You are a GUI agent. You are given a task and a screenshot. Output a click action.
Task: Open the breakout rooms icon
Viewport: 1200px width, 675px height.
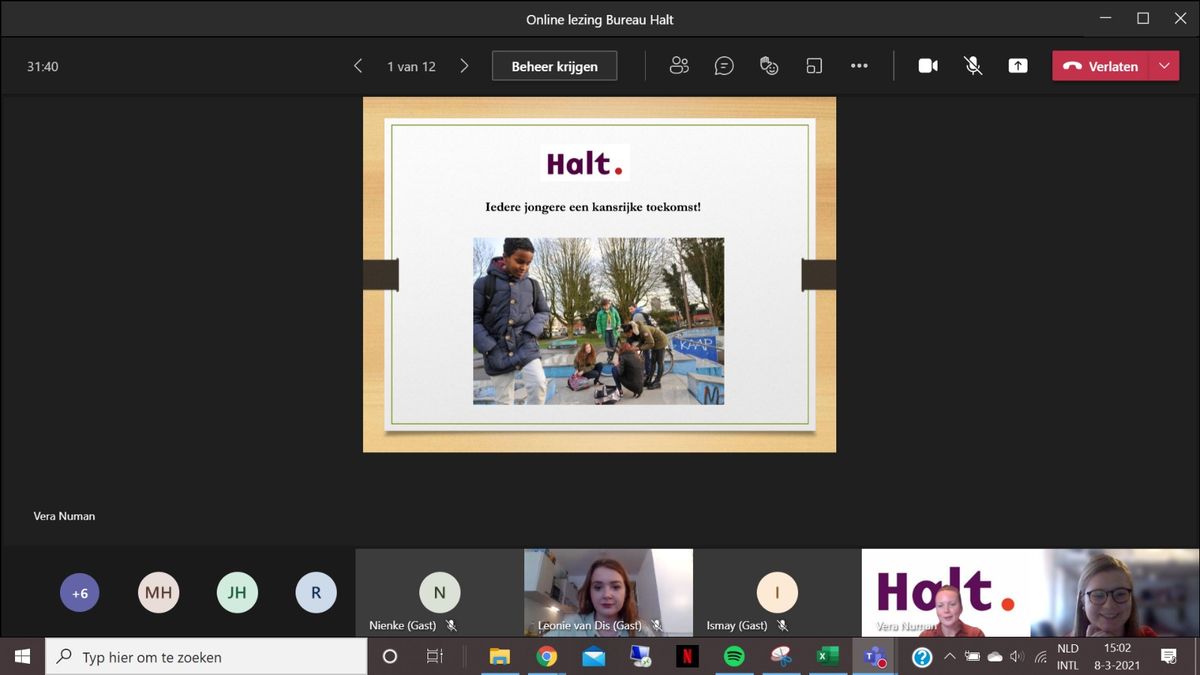point(814,66)
